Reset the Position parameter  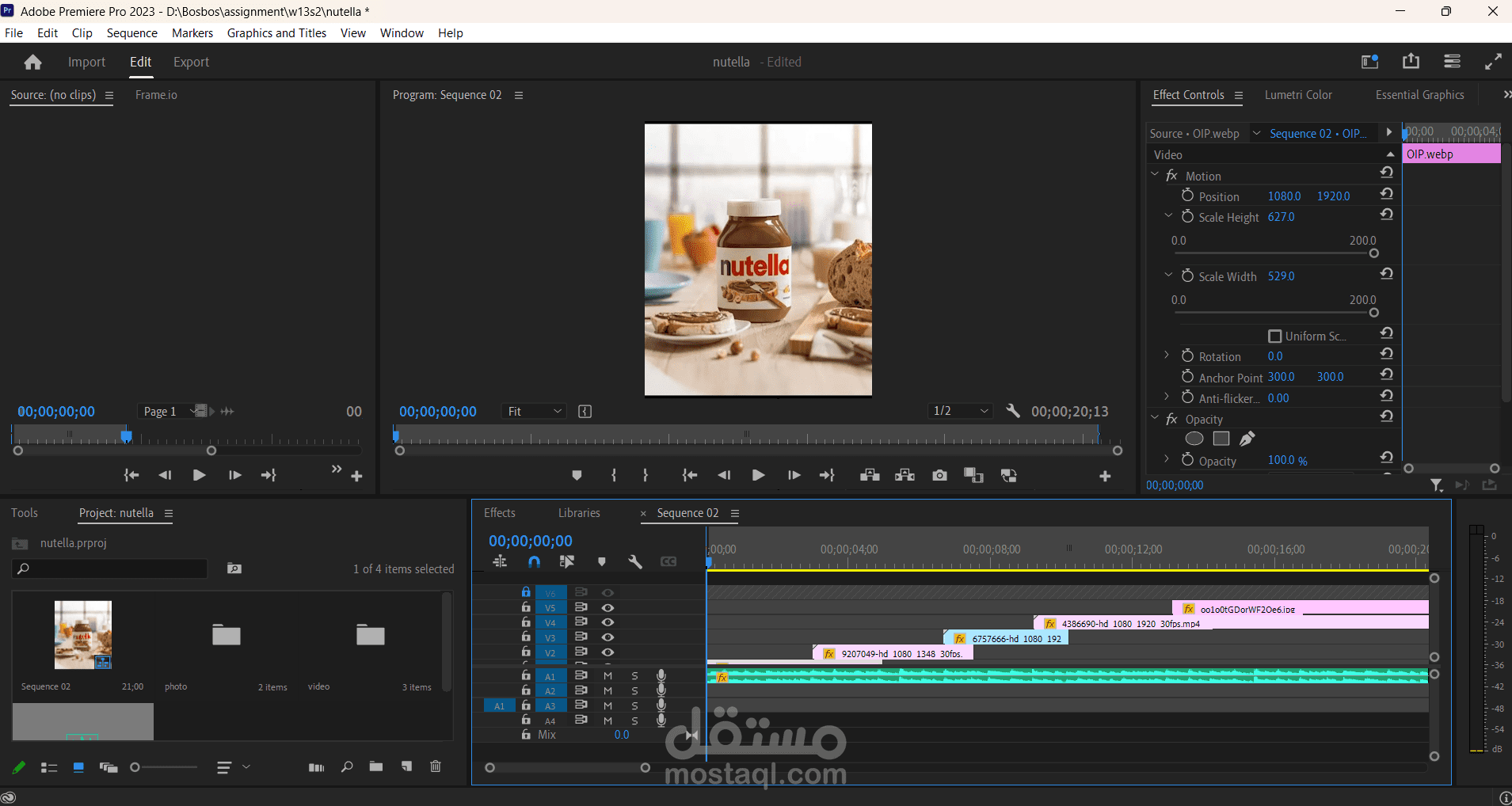pos(1386,195)
